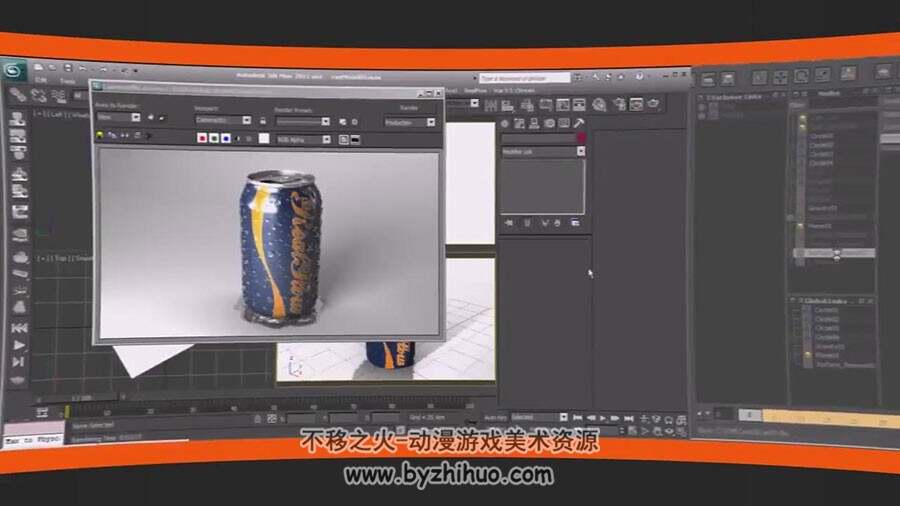Open the Render Preset dropdown
This screenshot has height=506, width=900.
(x=302, y=121)
